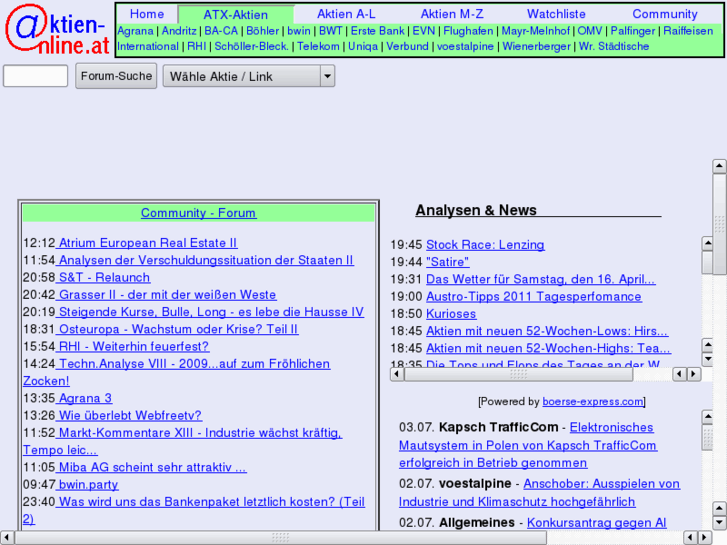The height and width of the screenshot is (545, 727).
Task: Open the S&T - Relaunch thread
Action: coord(103,277)
